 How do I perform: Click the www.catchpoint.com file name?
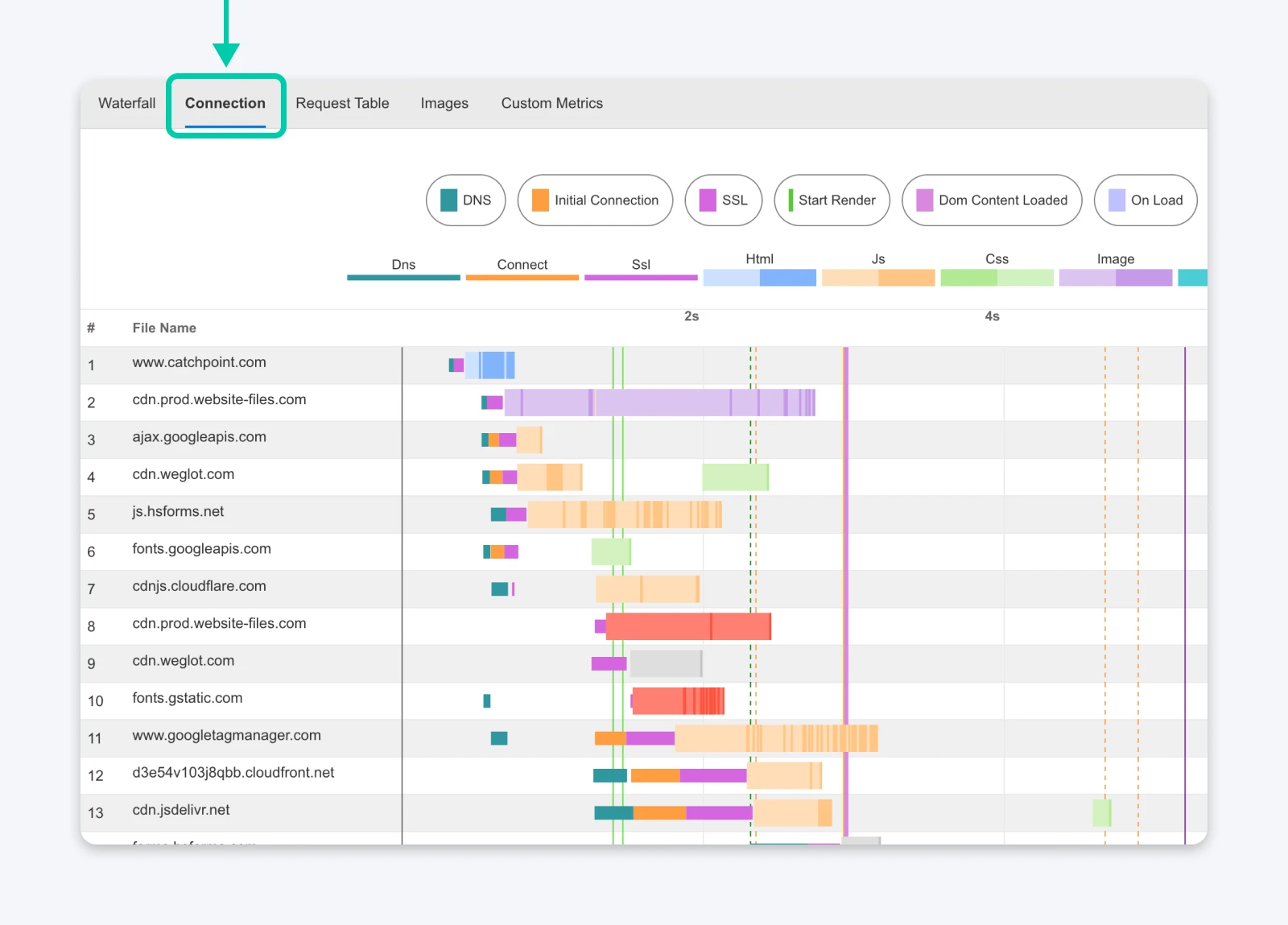pos(200,361)
